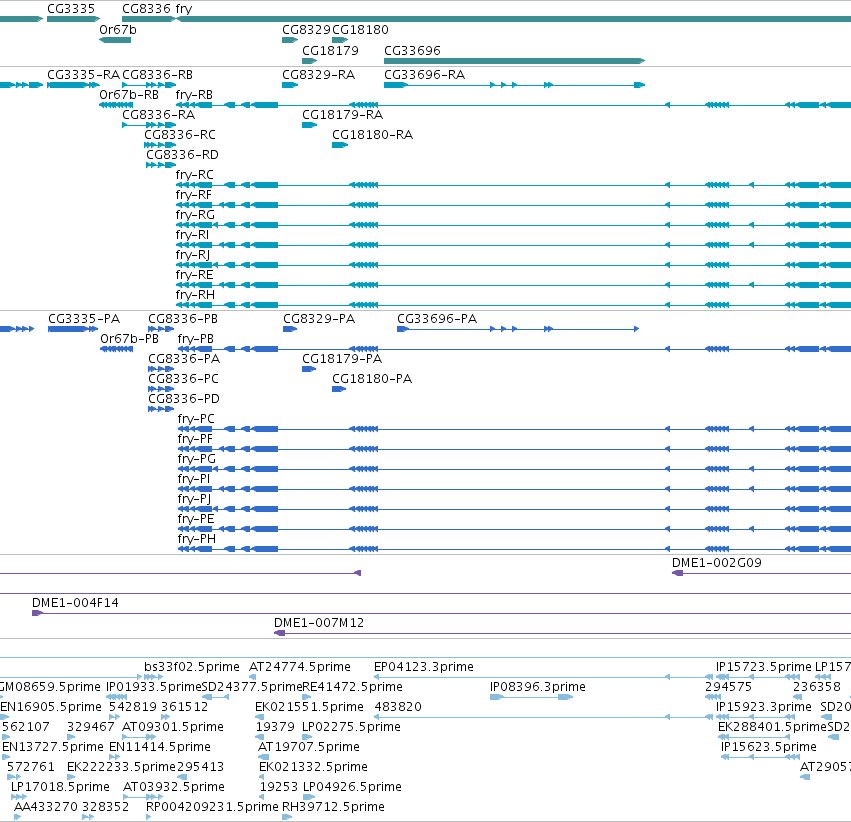Select the CG8336-PB protein label
The height and width of the screenshot is (822, 851).
tap(183, 319)
